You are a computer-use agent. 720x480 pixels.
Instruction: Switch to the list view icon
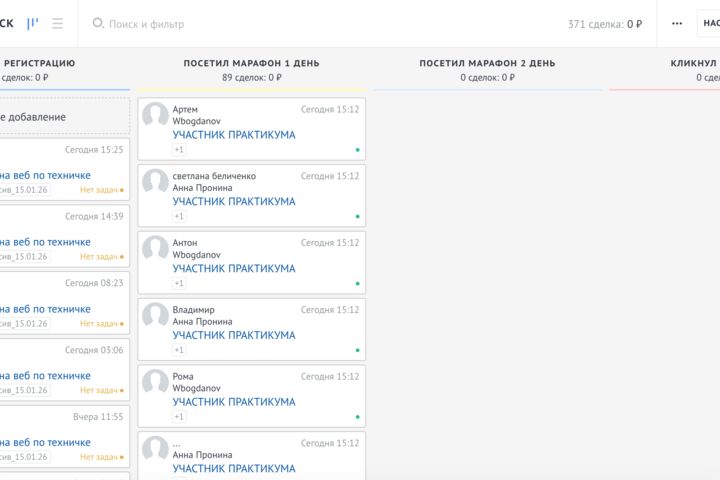tap(57, 23)
